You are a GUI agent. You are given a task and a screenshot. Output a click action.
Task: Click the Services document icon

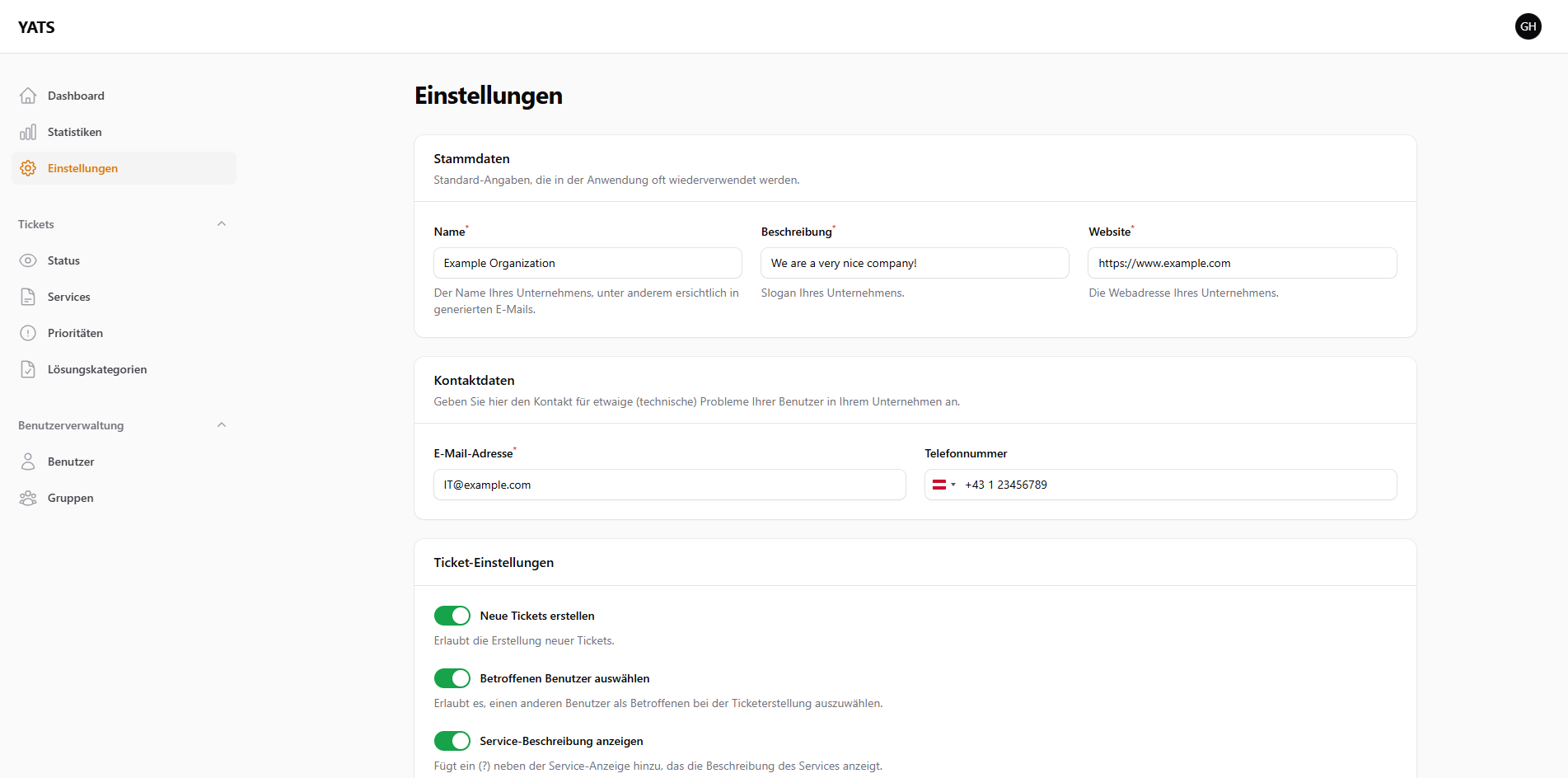(x=28, y=297)
